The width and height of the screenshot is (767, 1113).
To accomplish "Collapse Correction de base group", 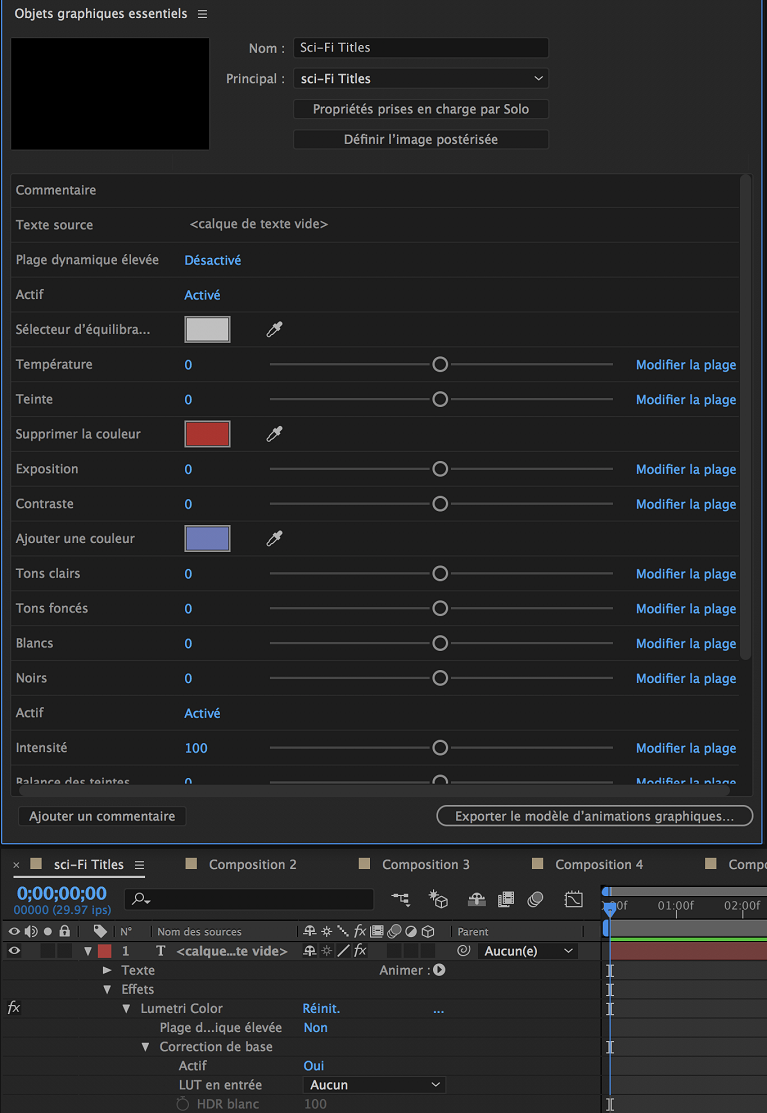I will [145, 1046].
